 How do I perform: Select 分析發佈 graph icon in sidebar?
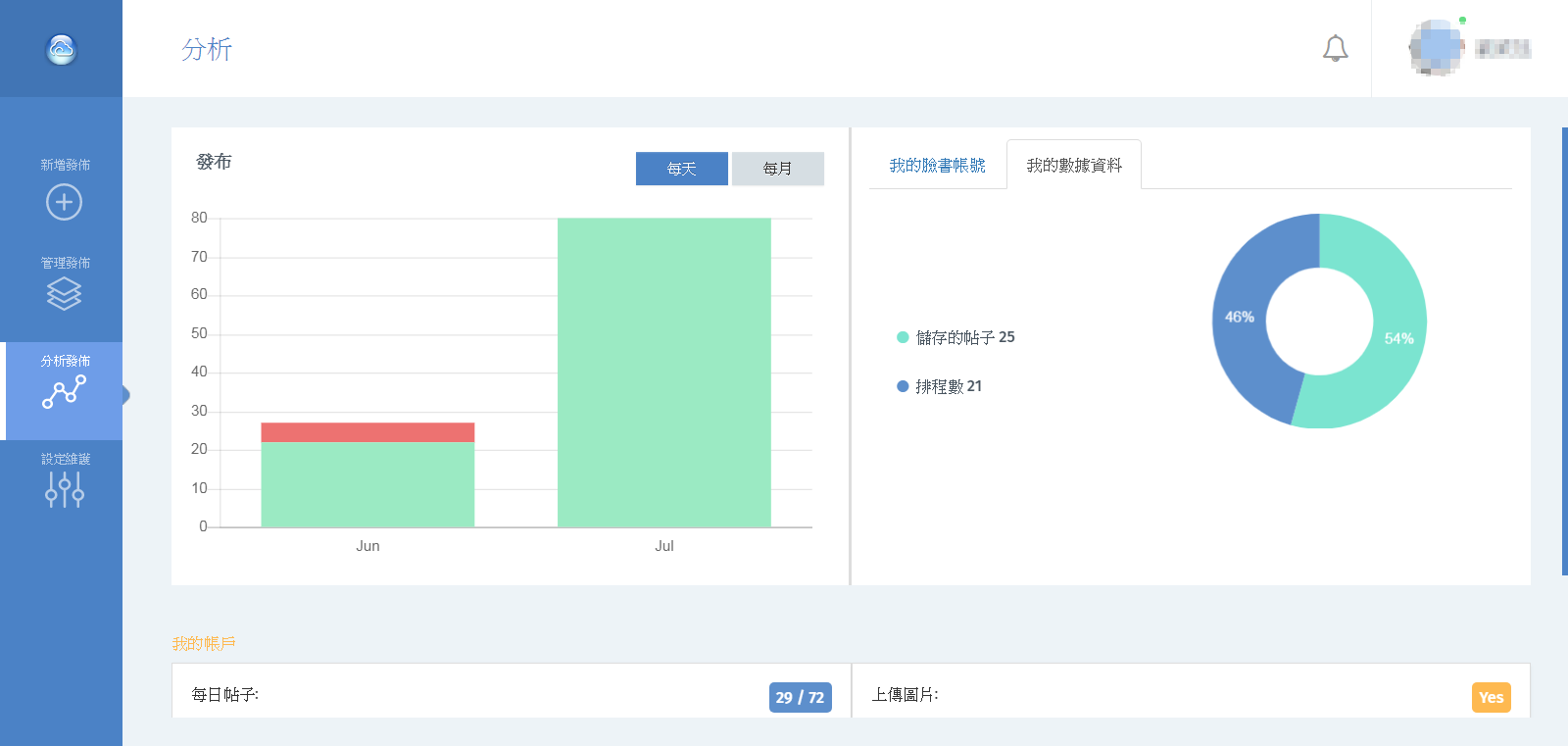(64, 391)
